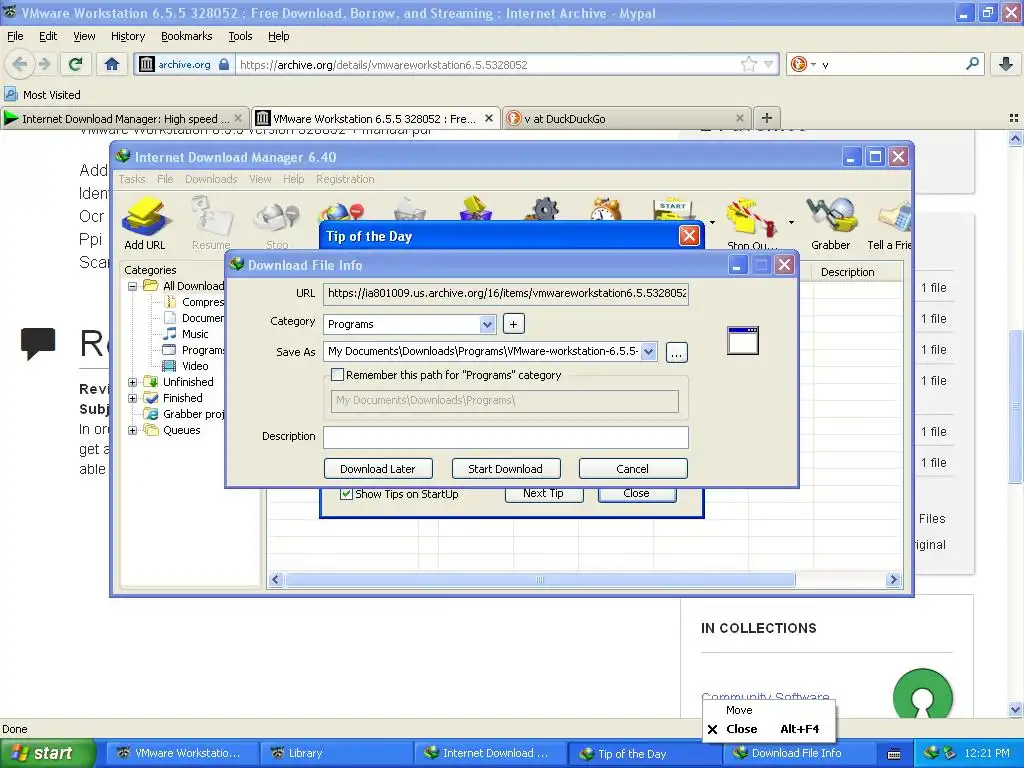The width and height of the screenshot is (1024, 768).
Task: Uncheck Show Tips on StartUp
Action: pos(347,494)
